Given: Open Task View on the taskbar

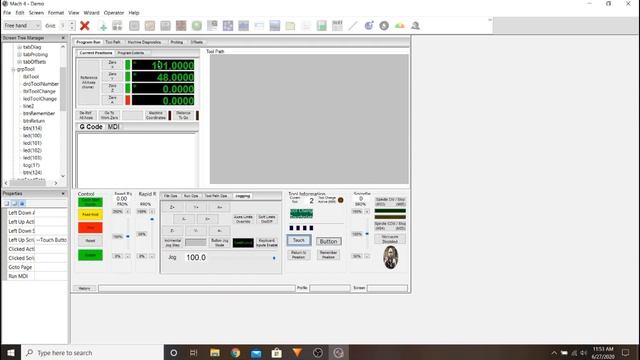Looking at the screenshot, I should point(194,353).
